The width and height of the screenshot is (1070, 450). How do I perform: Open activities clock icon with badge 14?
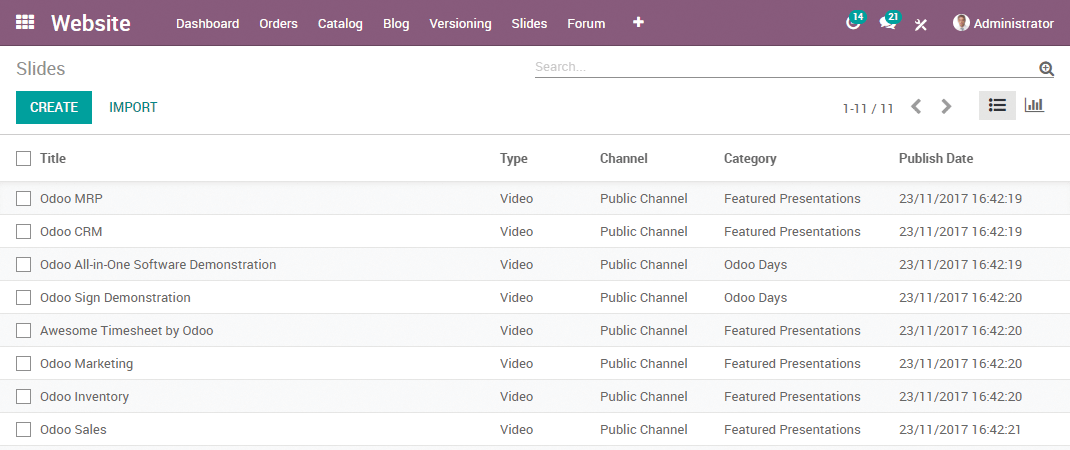point(853,23)
